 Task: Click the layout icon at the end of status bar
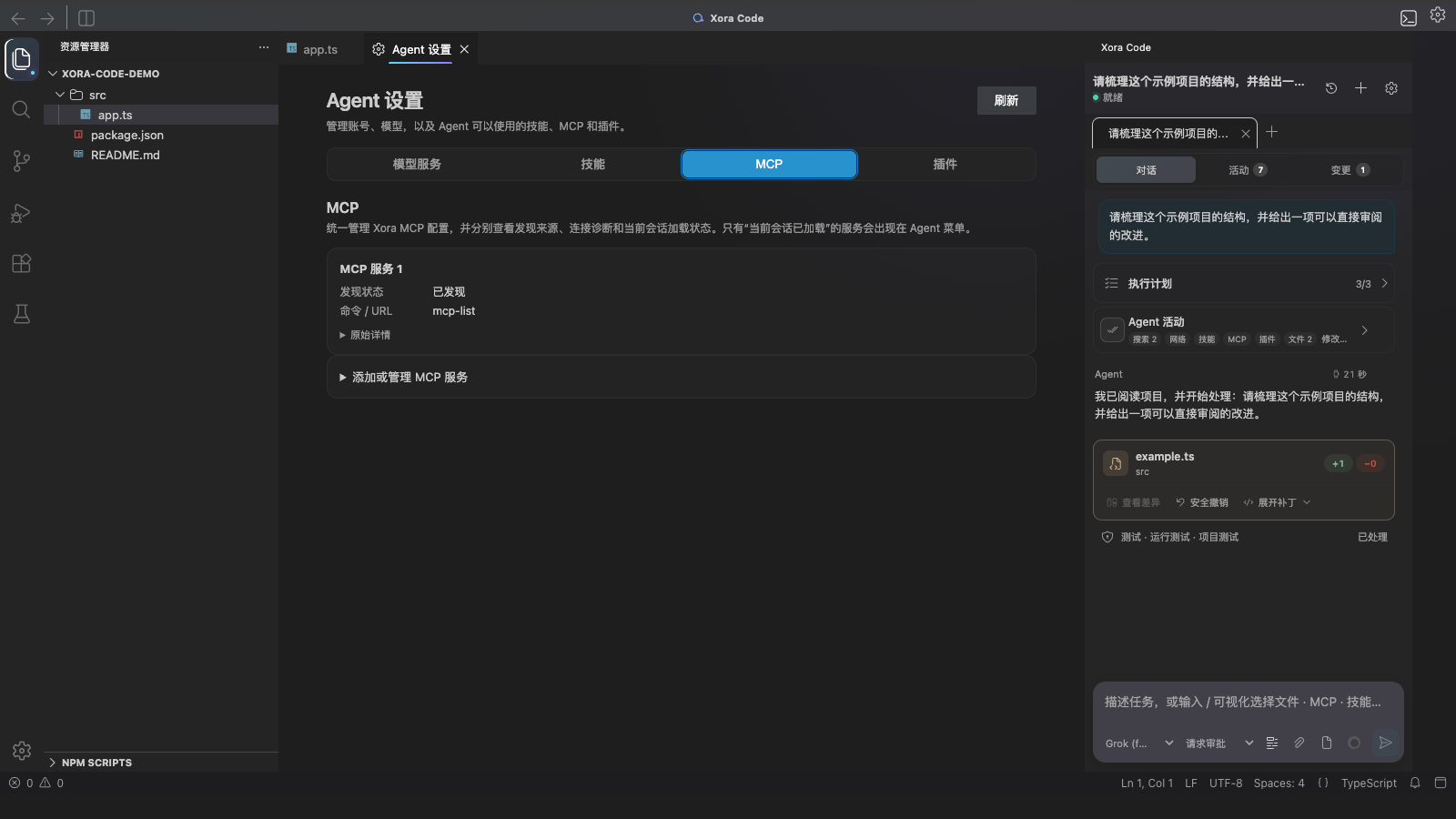pyautogui.click(x=1441, y=783)
